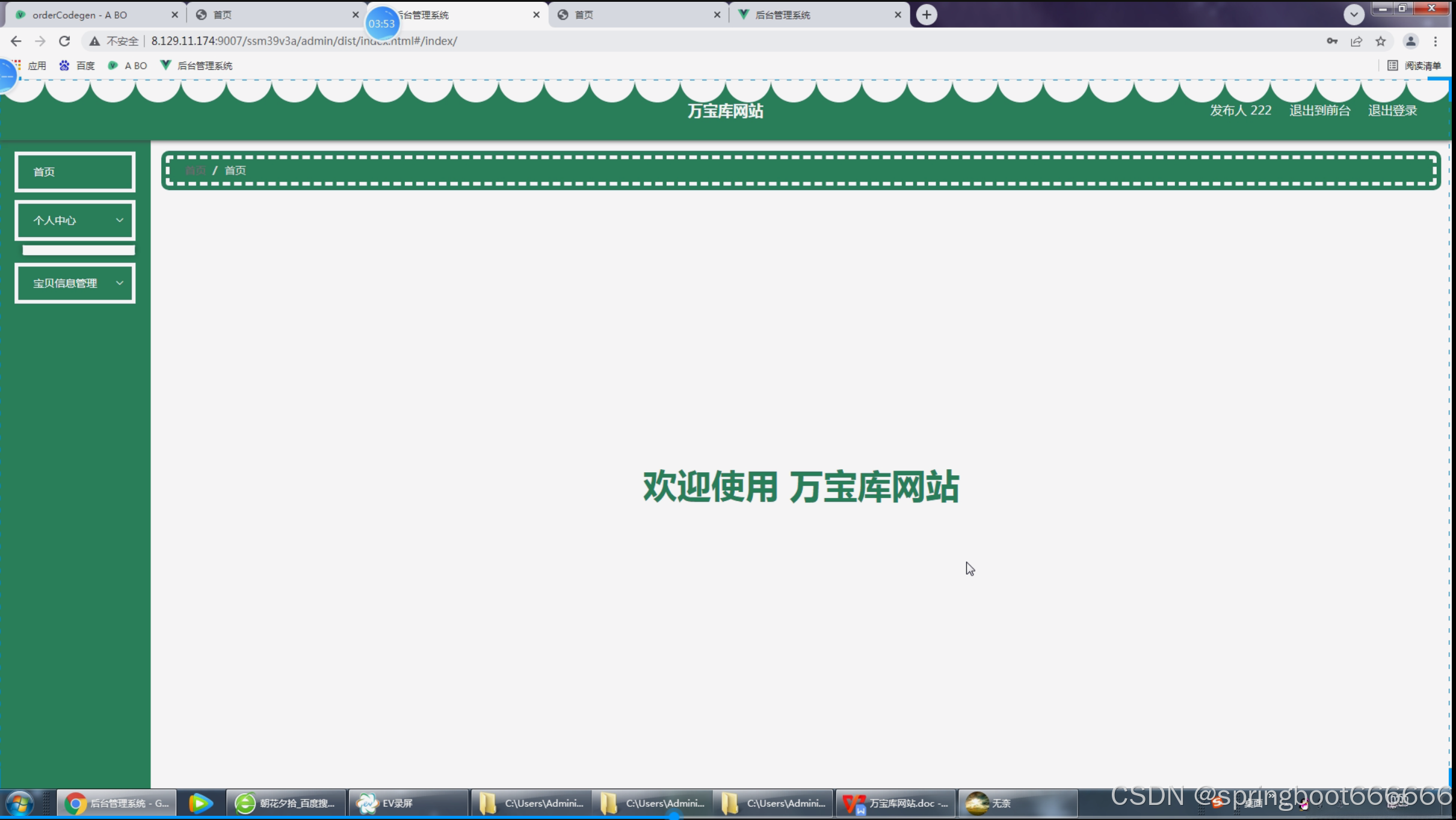
Task: Open EV录屏 in the taskbar
Action: pos(397,803)
